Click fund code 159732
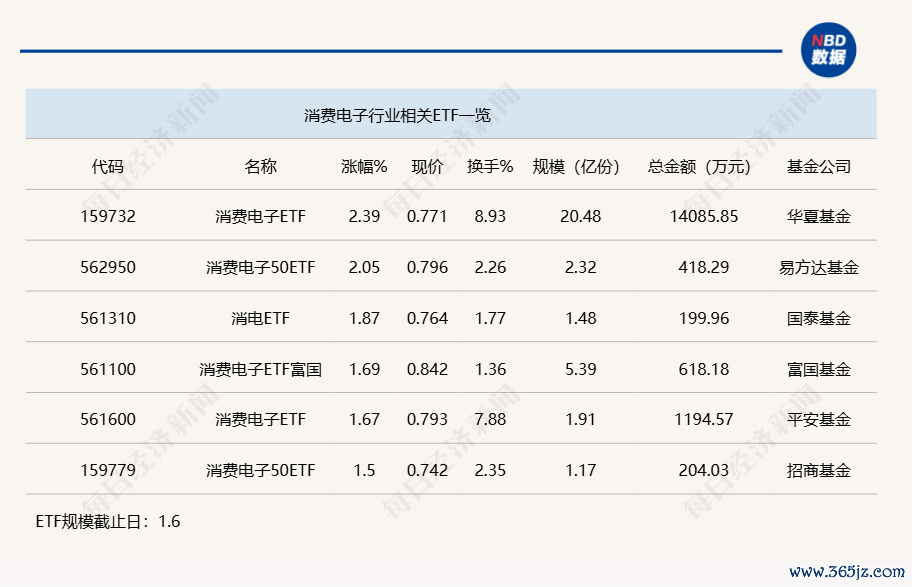 [x=108, y=216]
